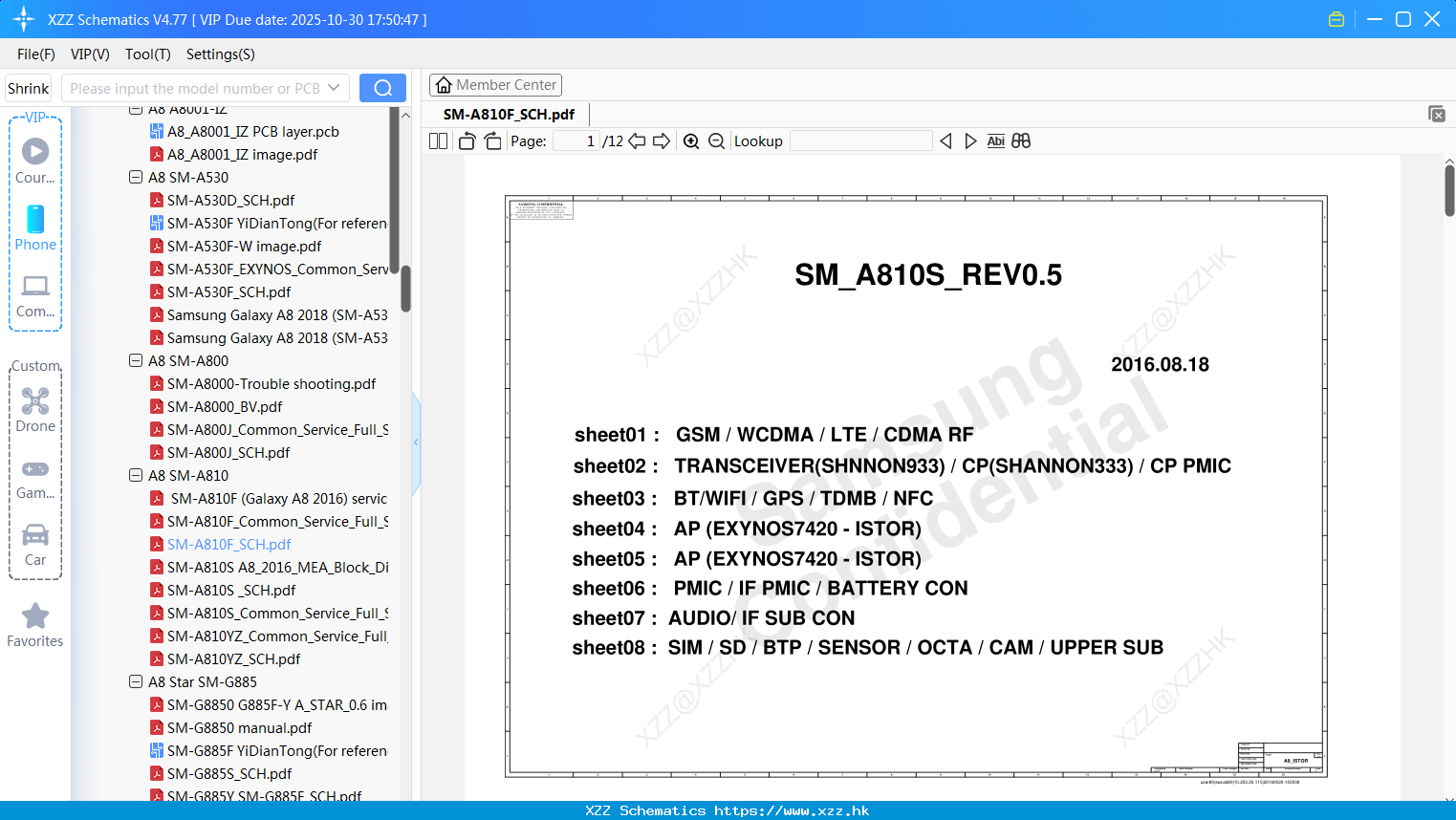Open Member Center
The height and width of the screenshot is (820, 1456).
pos(495,85)
